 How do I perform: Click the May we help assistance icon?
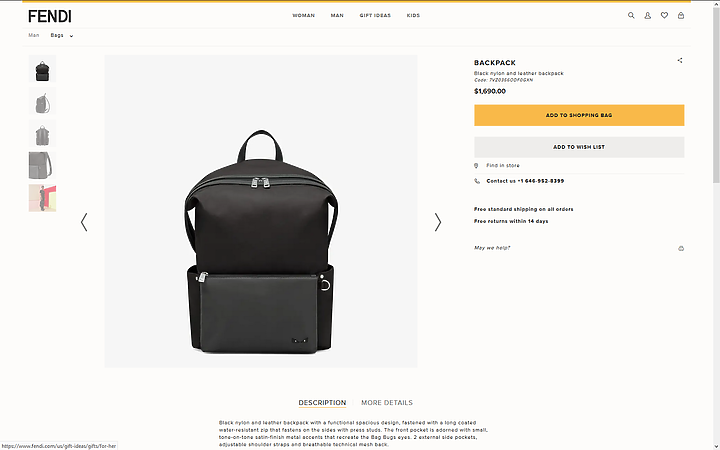click(x=681, y=248)
